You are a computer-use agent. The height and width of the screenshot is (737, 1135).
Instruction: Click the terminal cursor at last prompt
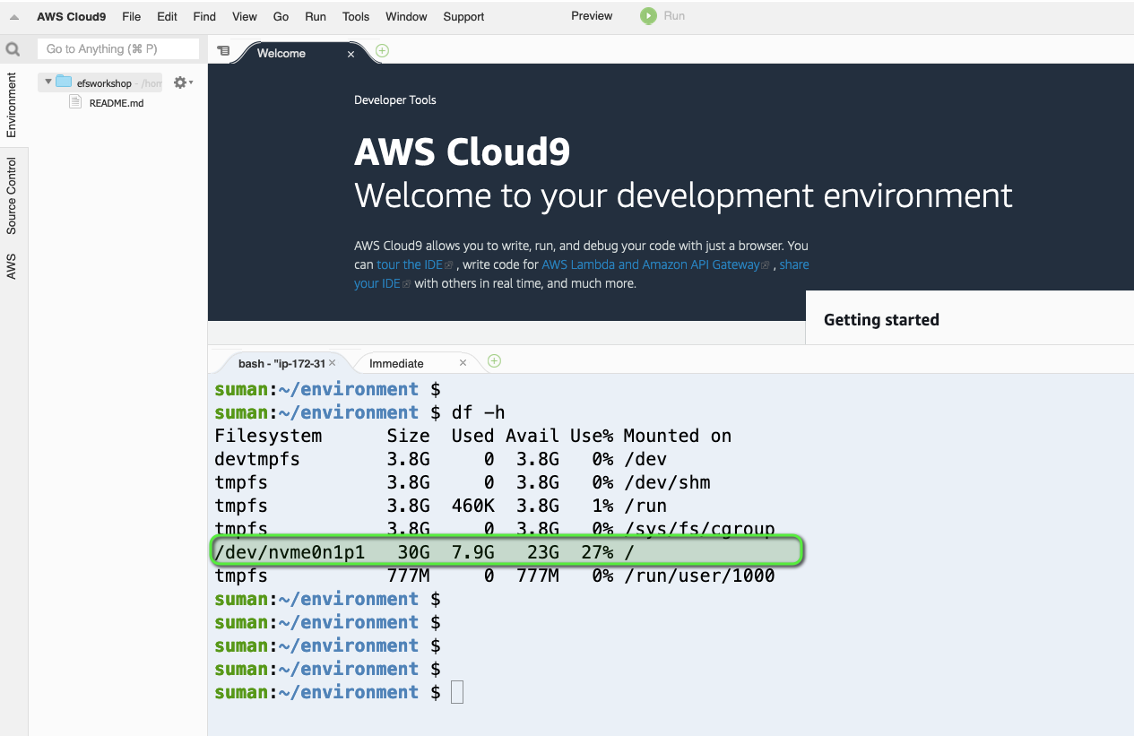[457, 692]
